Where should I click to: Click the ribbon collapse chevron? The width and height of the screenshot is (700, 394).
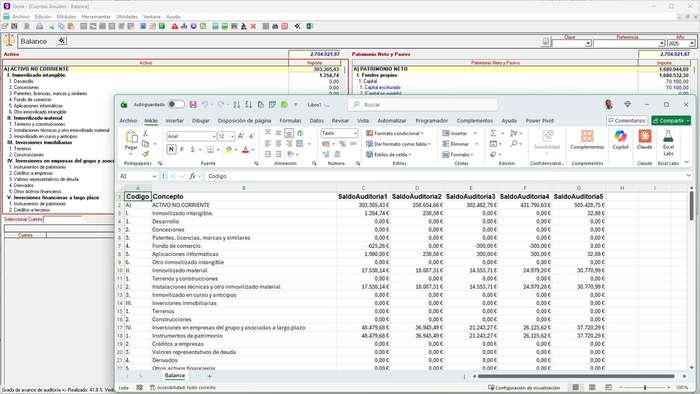[x=687, y=162]
